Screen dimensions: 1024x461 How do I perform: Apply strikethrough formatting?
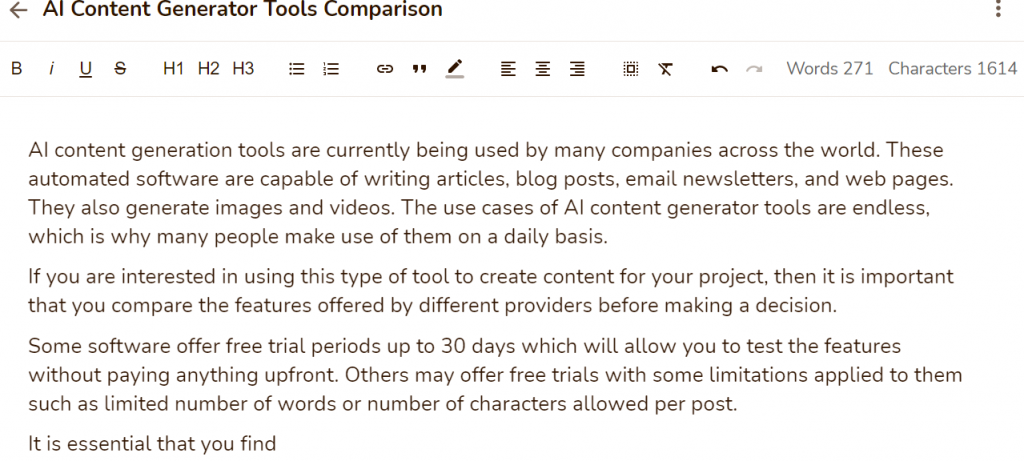click(120, 69)
